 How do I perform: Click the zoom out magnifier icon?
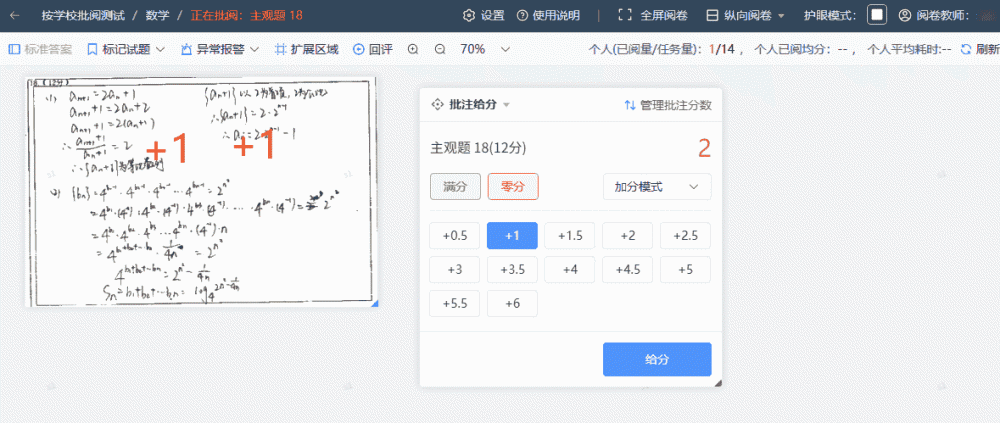click(440, 49)
